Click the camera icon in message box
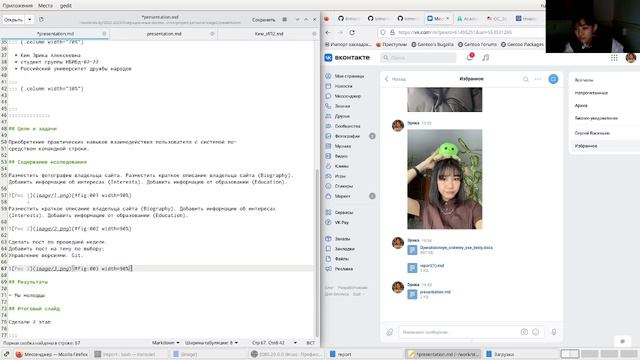 [x=524, y=332]
